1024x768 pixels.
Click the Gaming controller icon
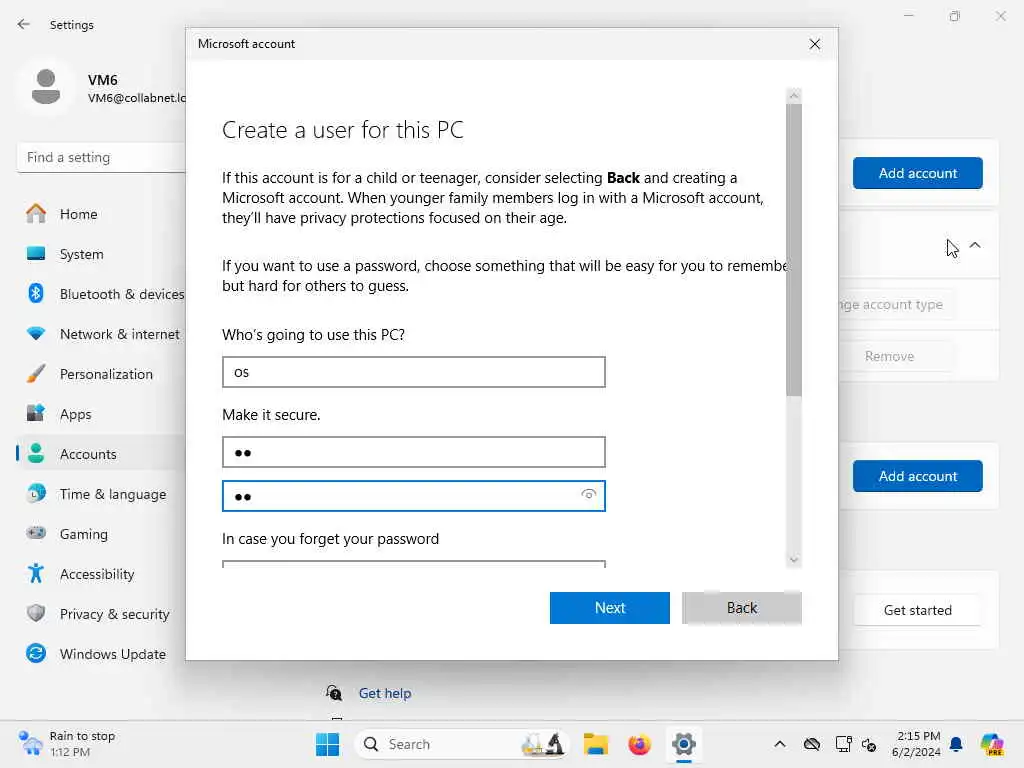[36, 534]
